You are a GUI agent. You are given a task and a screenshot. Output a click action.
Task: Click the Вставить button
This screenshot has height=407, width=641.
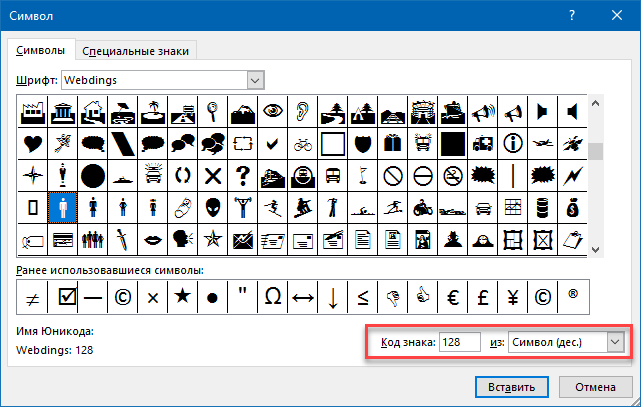coord(511,387)
